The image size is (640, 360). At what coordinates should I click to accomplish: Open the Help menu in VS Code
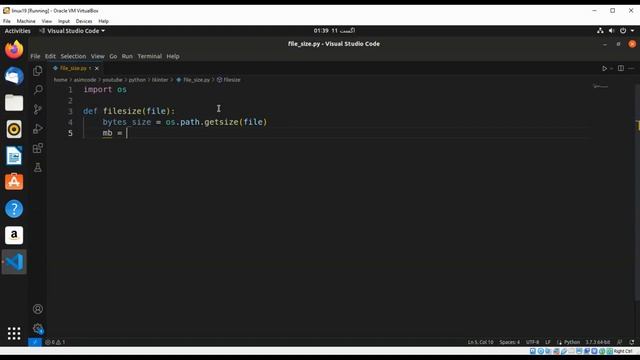pos(173,56)
